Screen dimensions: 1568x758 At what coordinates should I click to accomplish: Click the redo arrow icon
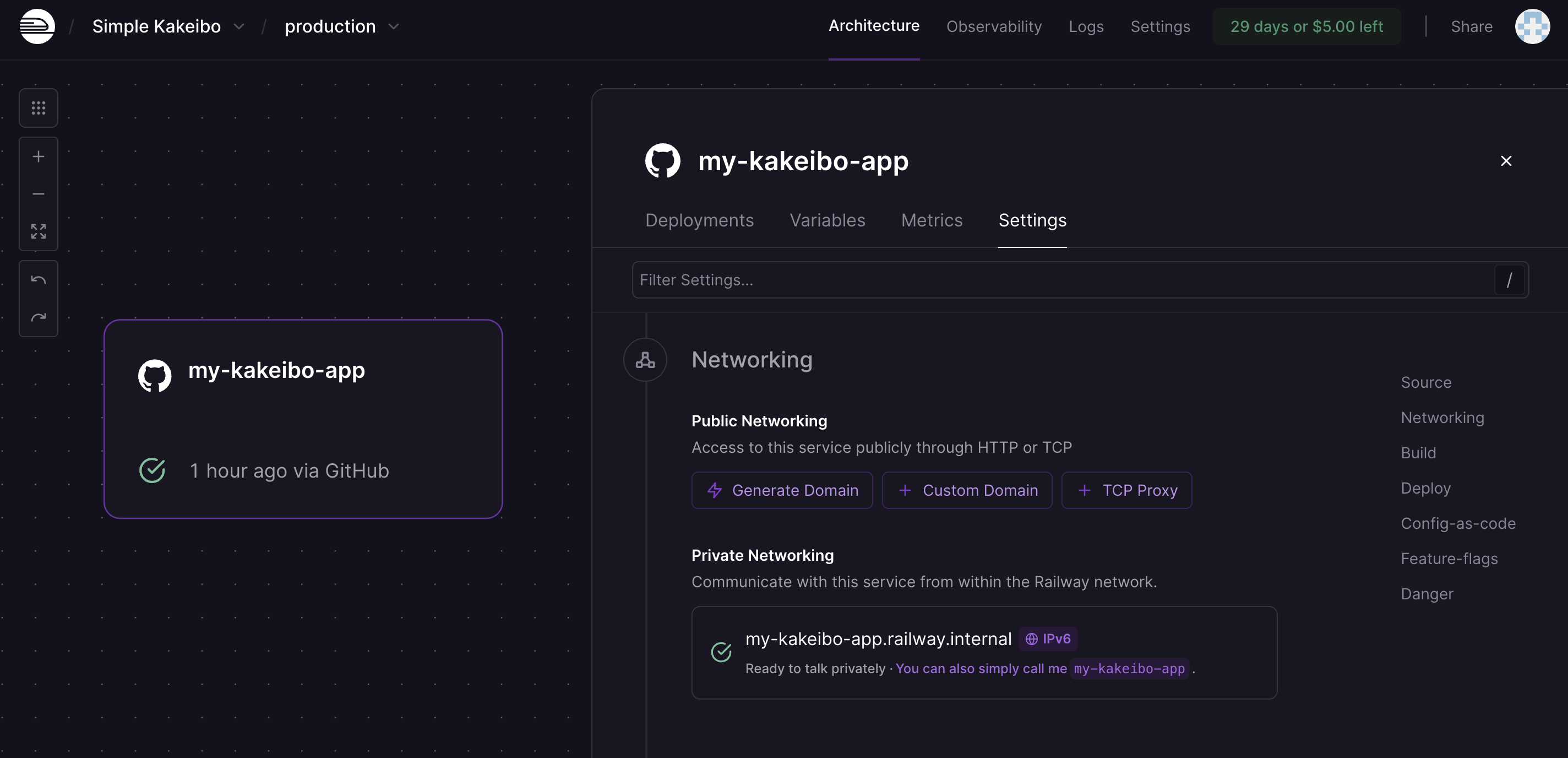39,317
